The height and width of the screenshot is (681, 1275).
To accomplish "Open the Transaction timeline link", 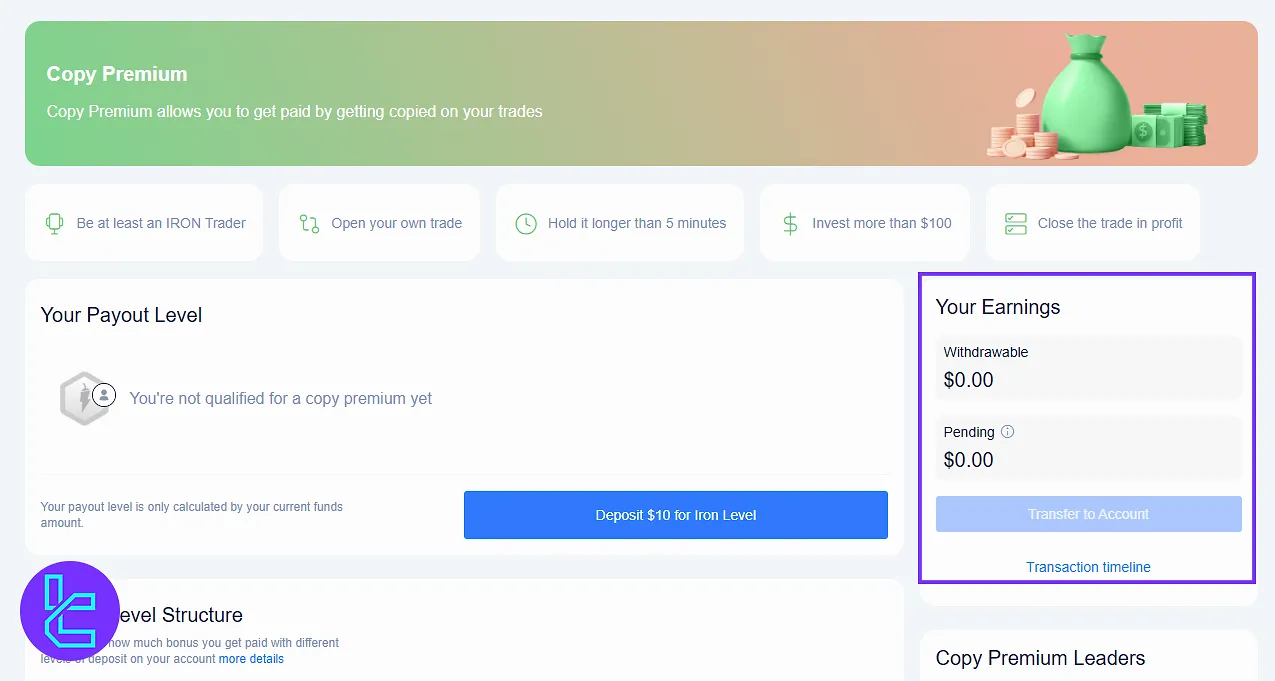I will (x=1088, y=567).
